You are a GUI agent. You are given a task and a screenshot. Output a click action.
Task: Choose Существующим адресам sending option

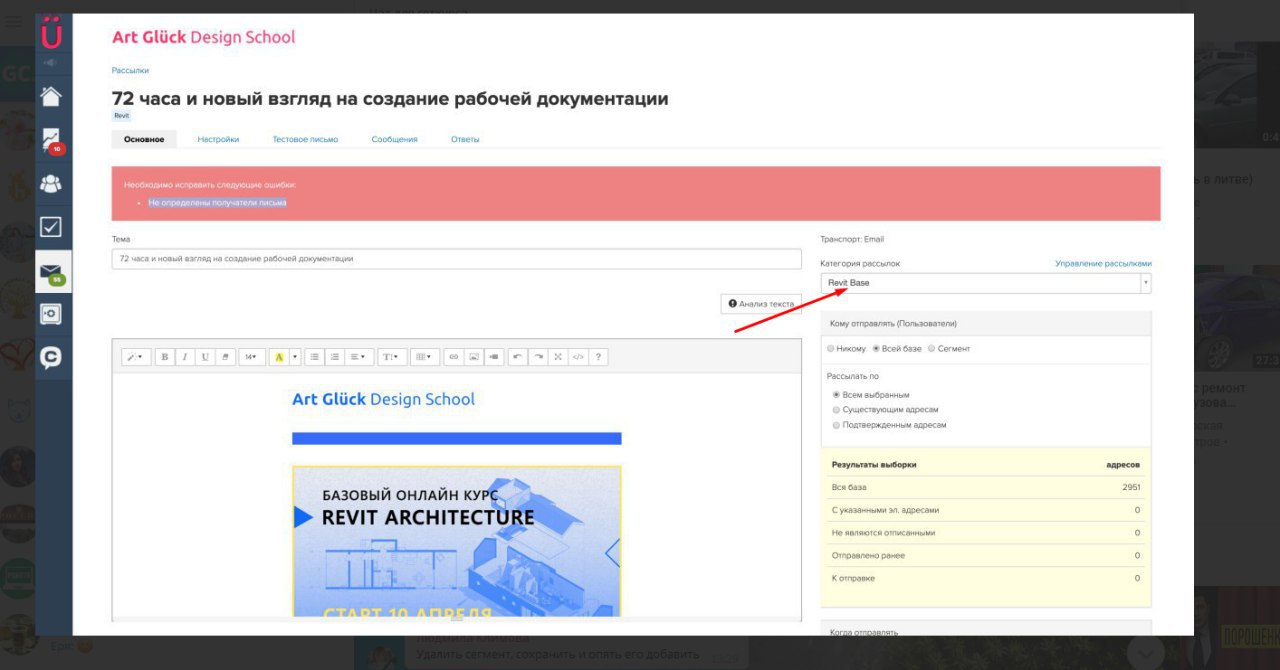pos(836,410)
